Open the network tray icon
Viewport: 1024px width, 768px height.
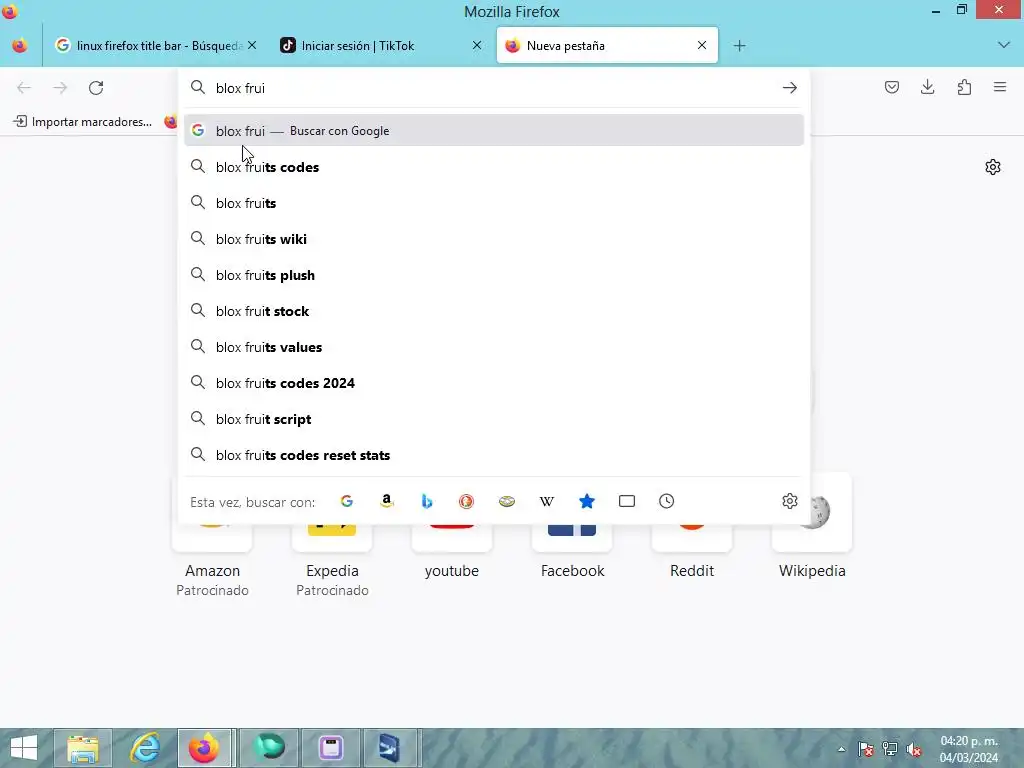coord(890,750)
